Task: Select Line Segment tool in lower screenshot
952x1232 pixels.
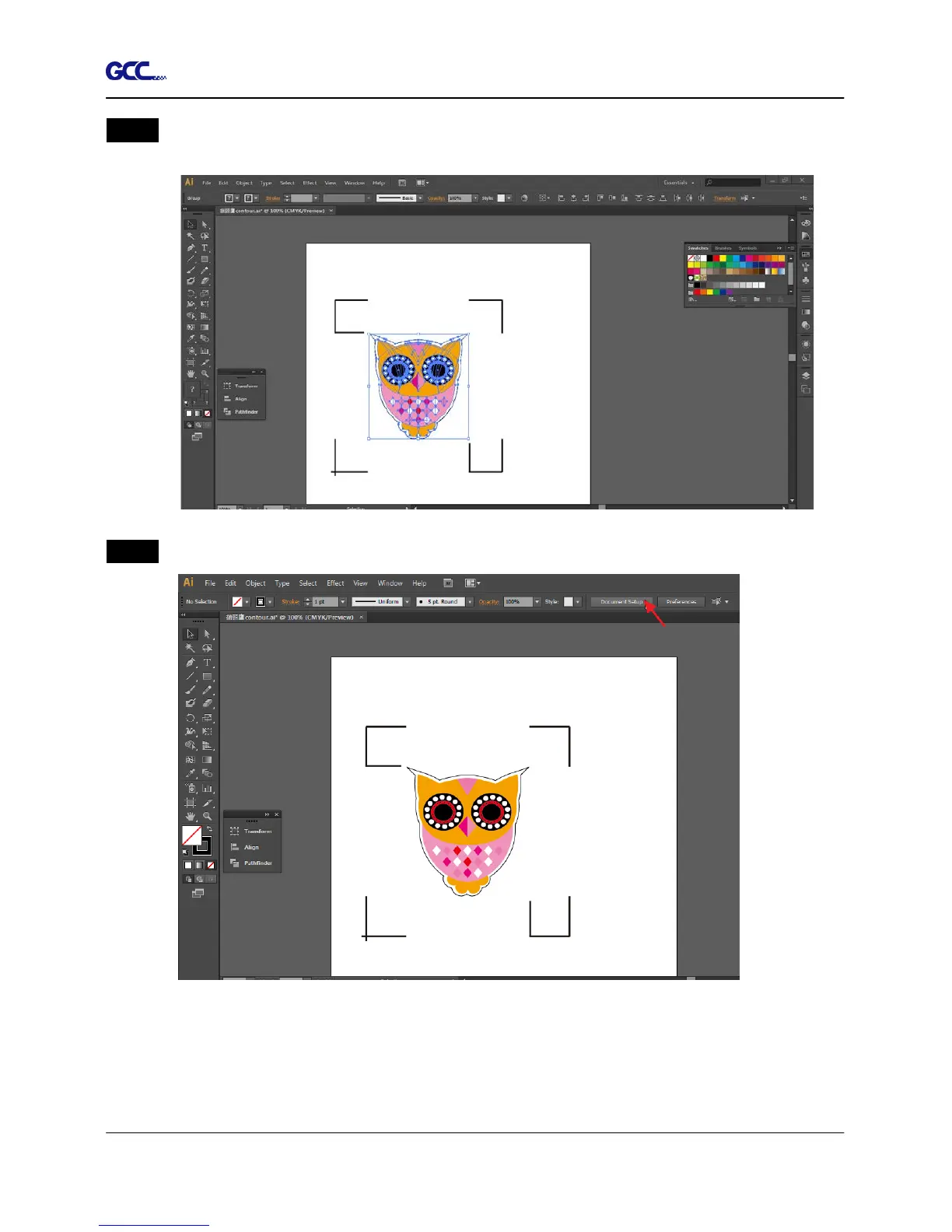Action: (x=191, y=677)
